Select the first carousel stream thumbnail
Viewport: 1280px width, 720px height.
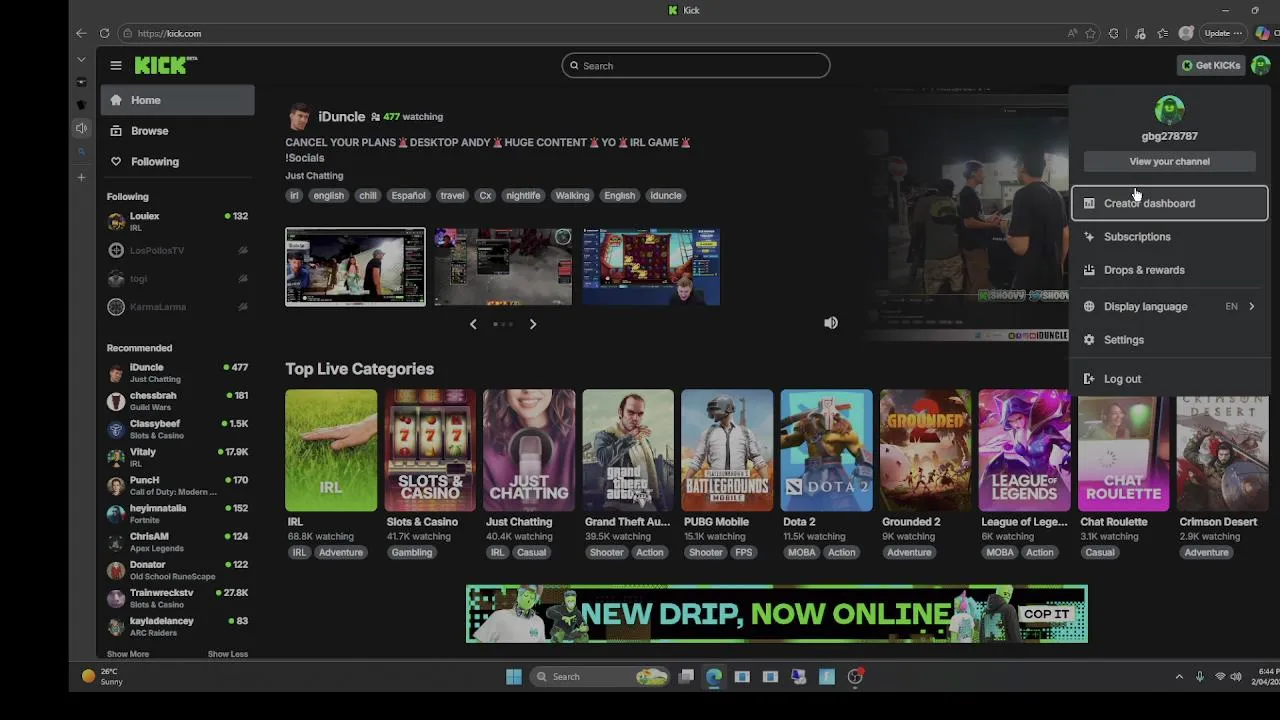(355, 267)
